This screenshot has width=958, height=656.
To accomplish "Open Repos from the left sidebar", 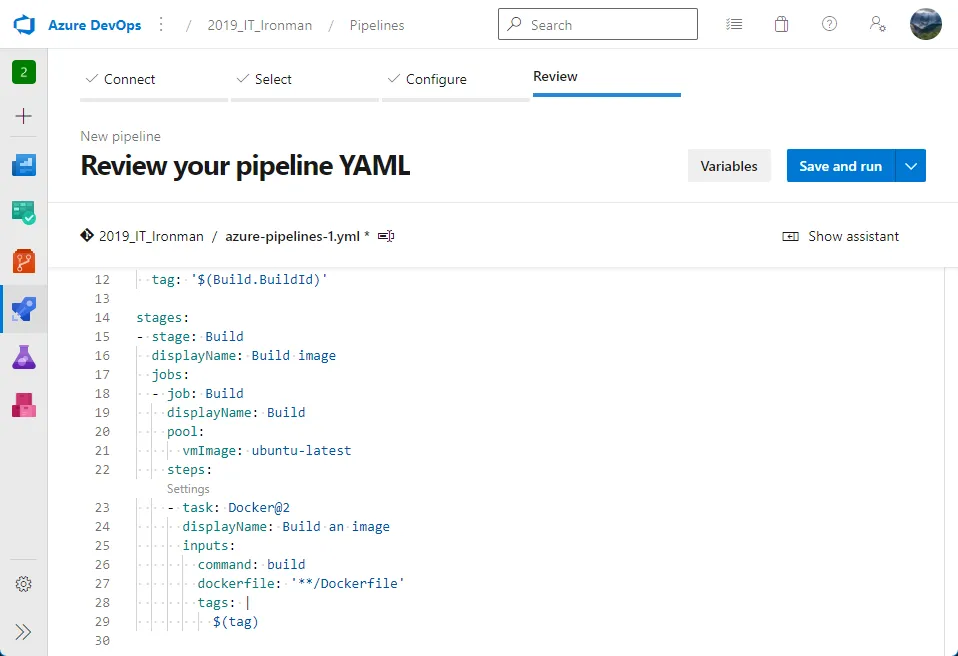I will [23, 261].
